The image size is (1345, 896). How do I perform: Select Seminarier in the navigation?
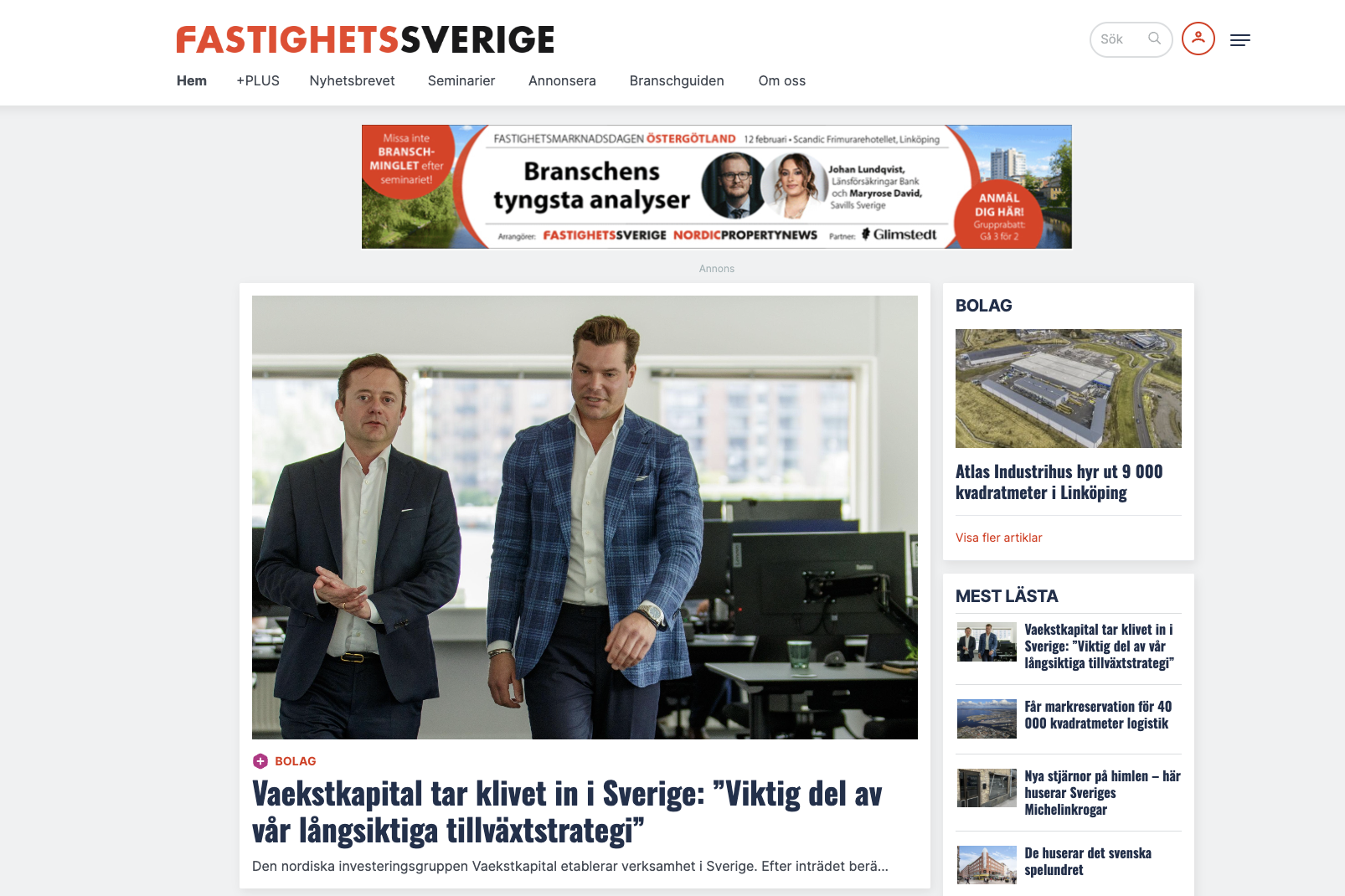461,80
